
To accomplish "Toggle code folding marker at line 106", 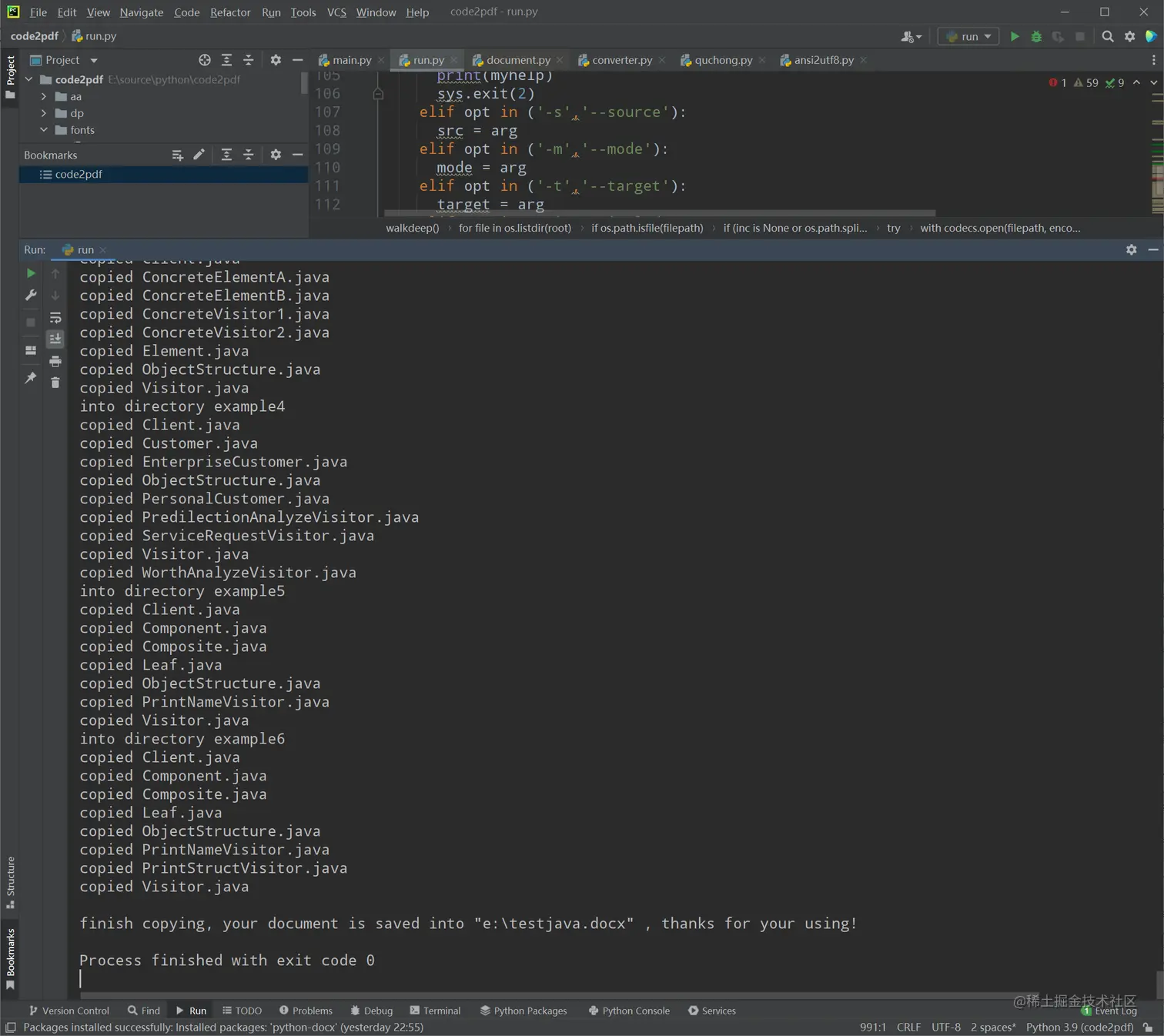I will tap(378, 94).
